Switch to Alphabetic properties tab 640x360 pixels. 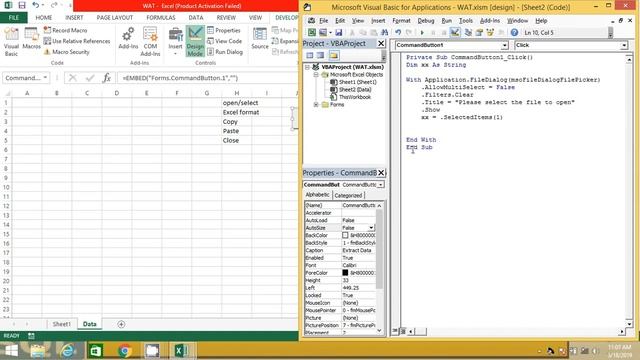(318, 195)
